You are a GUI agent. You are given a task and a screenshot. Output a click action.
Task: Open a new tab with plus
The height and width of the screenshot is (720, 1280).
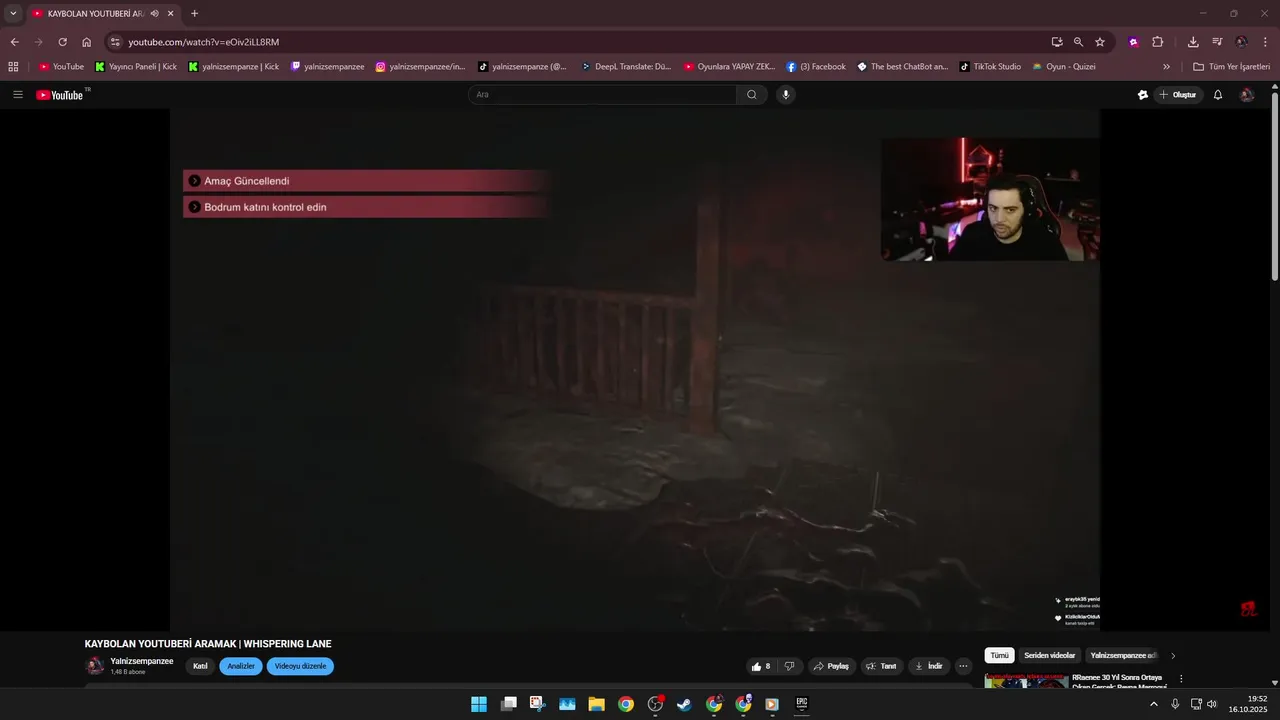coord(194,13)
